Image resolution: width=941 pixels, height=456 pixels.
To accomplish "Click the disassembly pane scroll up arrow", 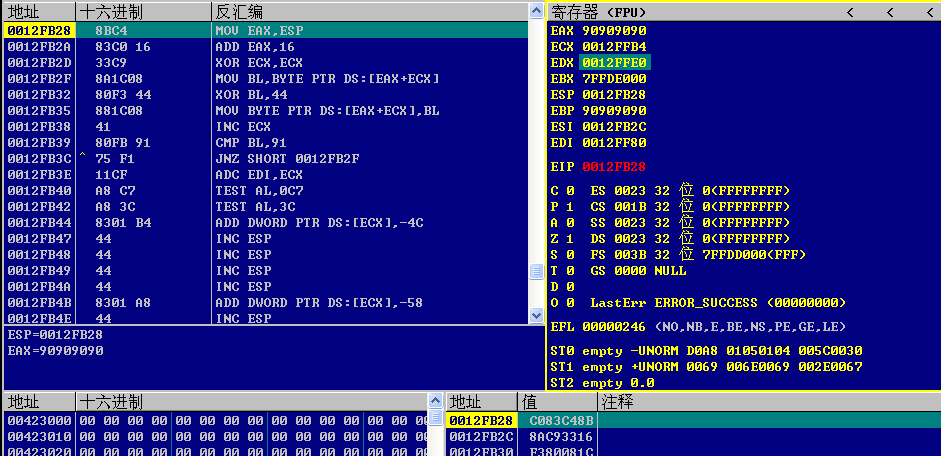I will [x=536, y=11].
